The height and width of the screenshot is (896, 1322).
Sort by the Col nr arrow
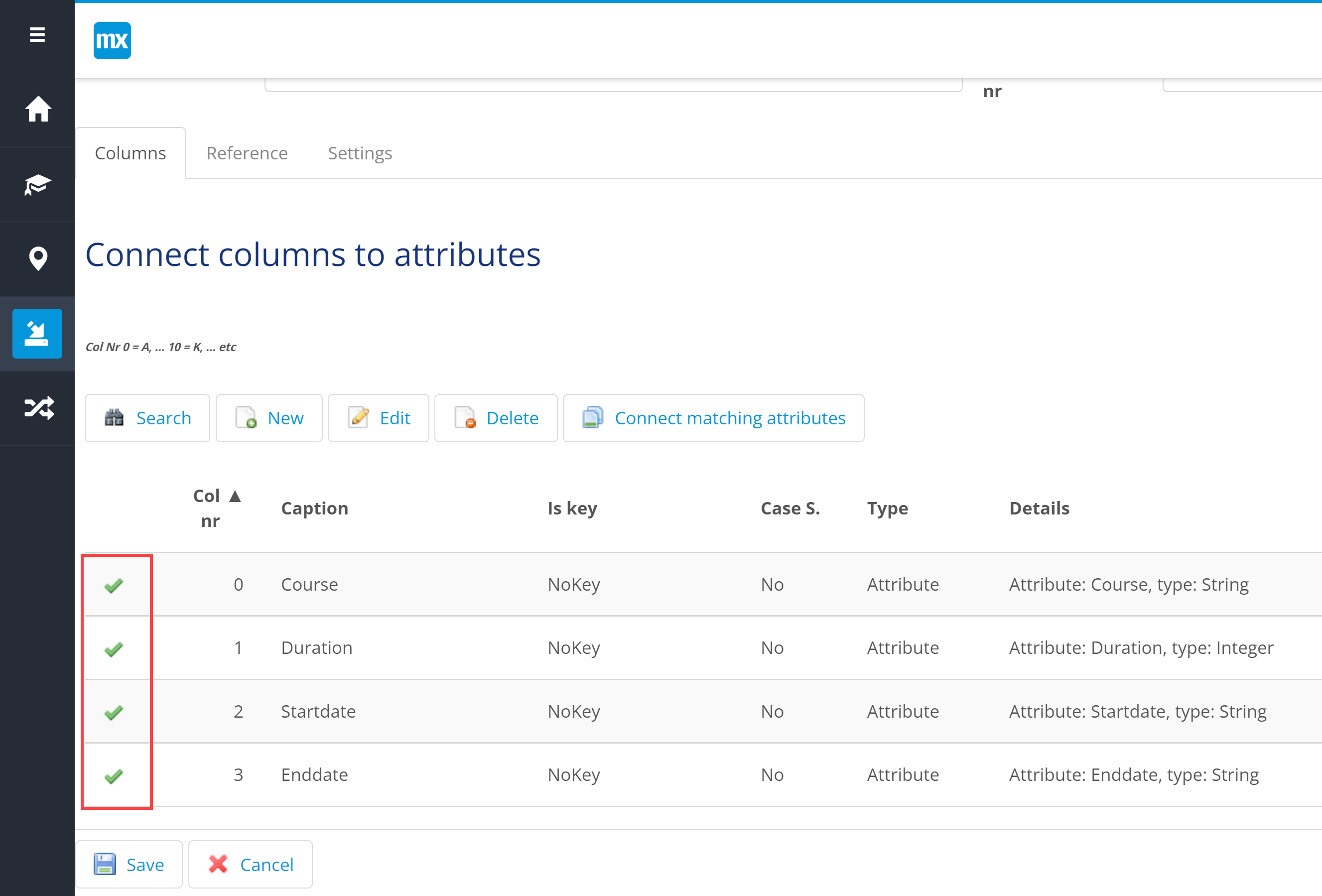[235, 496]
